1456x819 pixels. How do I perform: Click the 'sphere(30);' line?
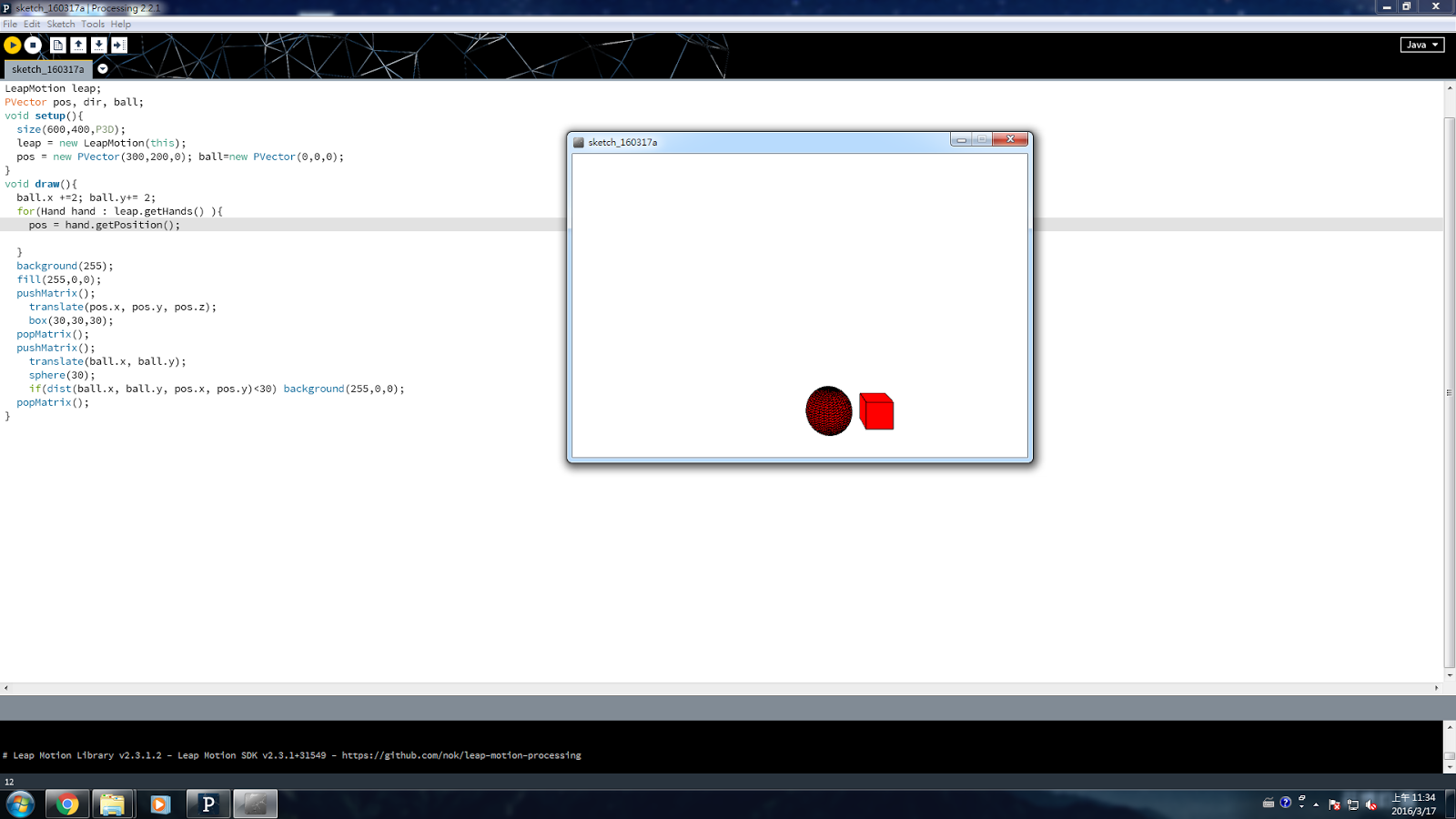pos(62,375)
